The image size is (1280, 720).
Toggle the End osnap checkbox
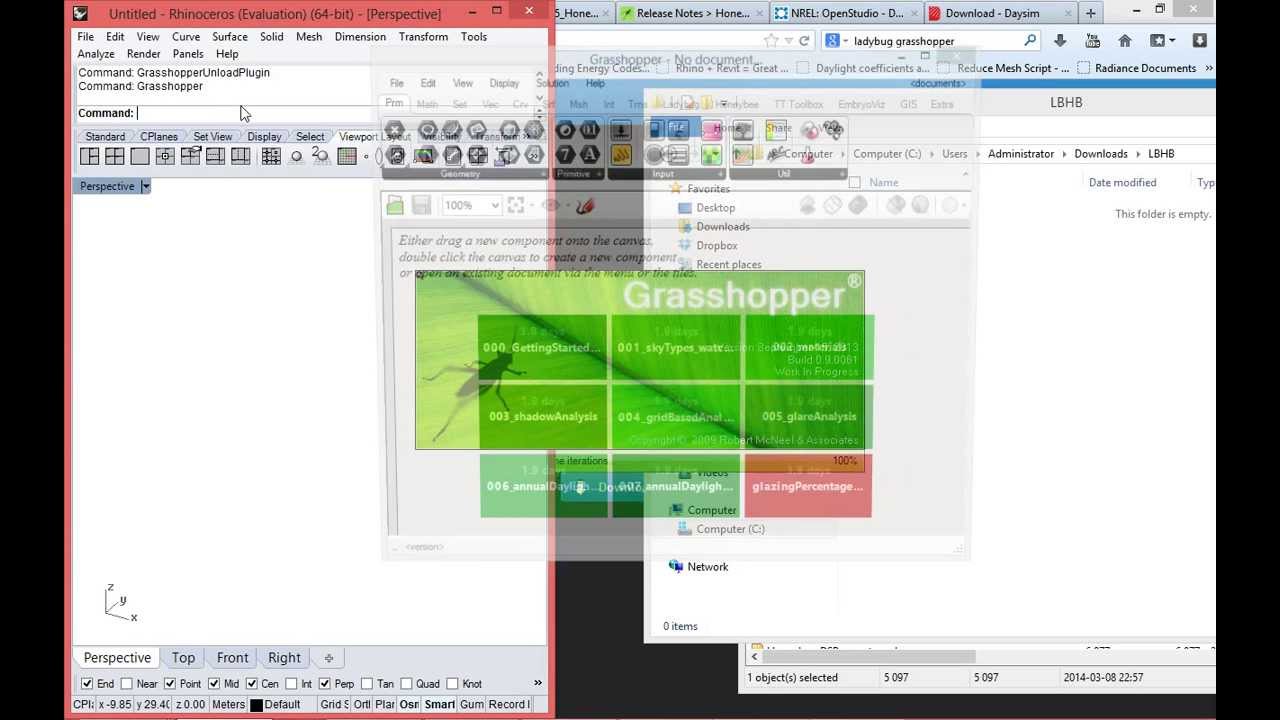point(87,684)
